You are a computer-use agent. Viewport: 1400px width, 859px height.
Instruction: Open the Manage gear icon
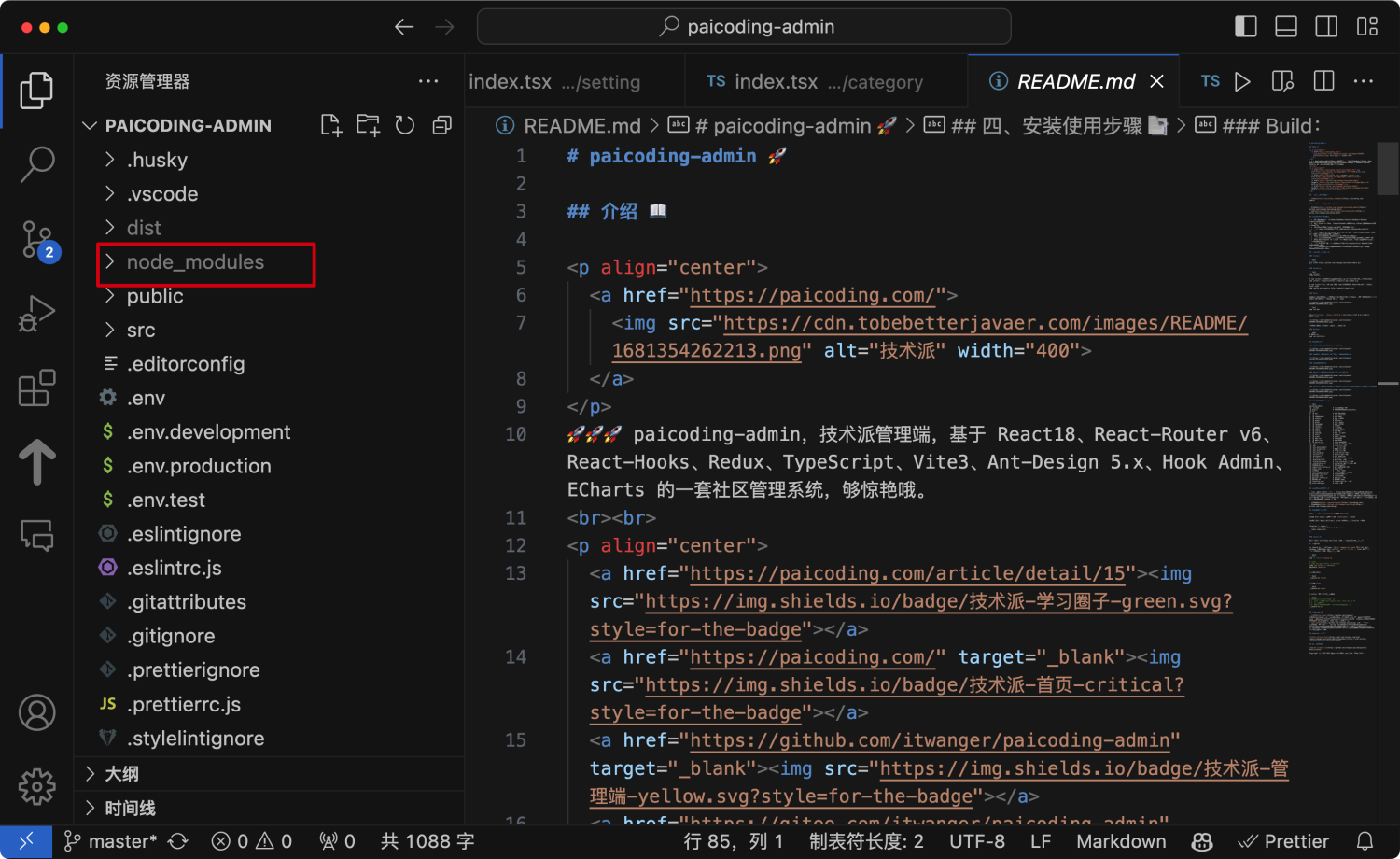point(36,787)
